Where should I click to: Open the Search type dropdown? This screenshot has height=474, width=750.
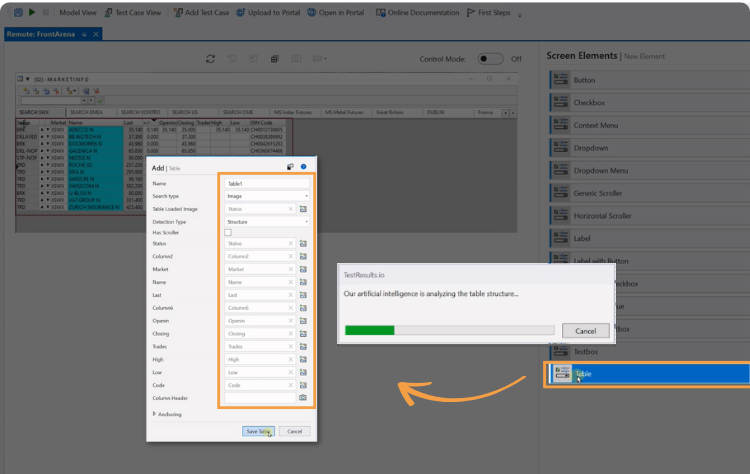267,196
